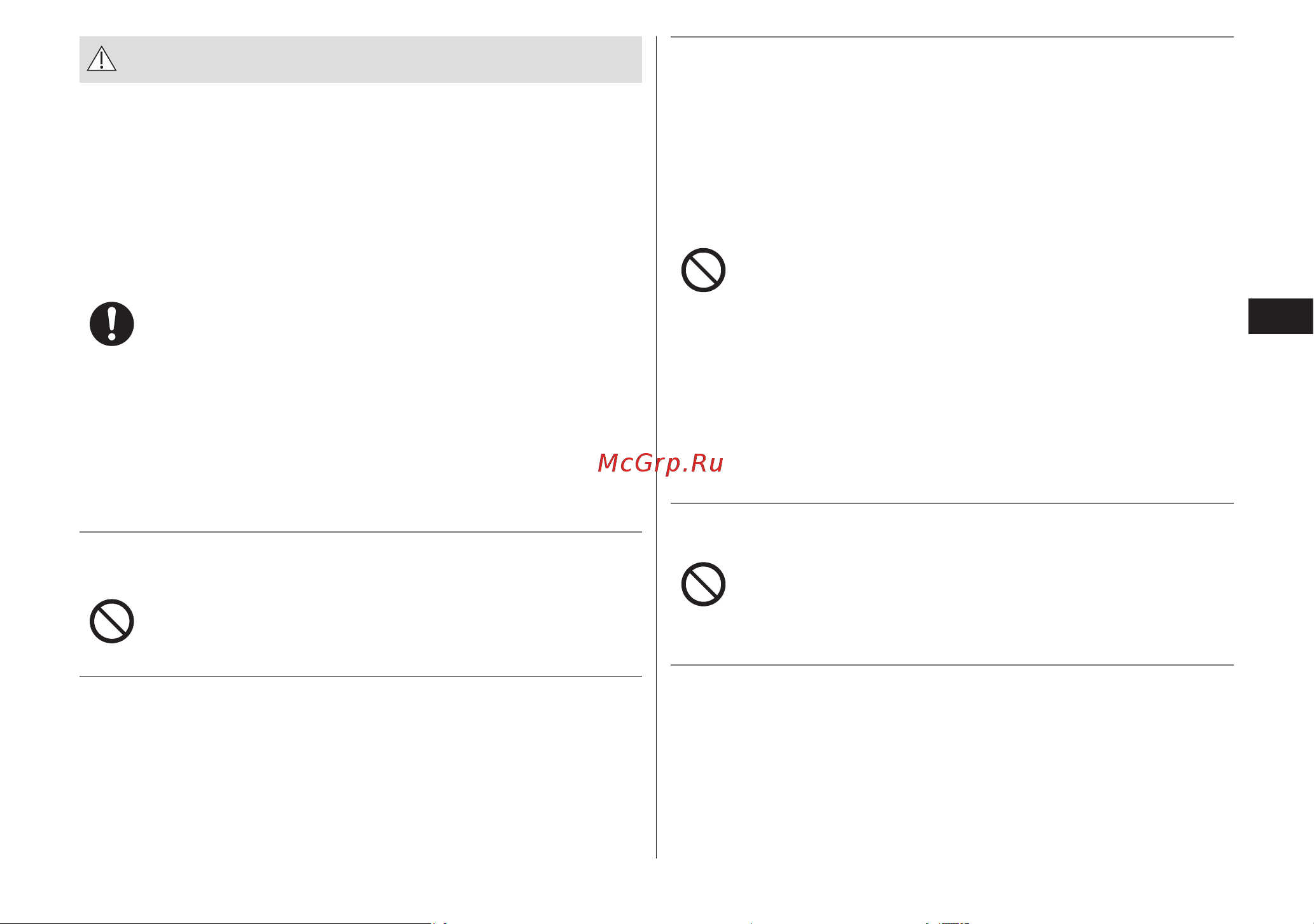1314x924 pixels.
Task: Click the warning triangle icon in gray header
Action: (101, 59)
